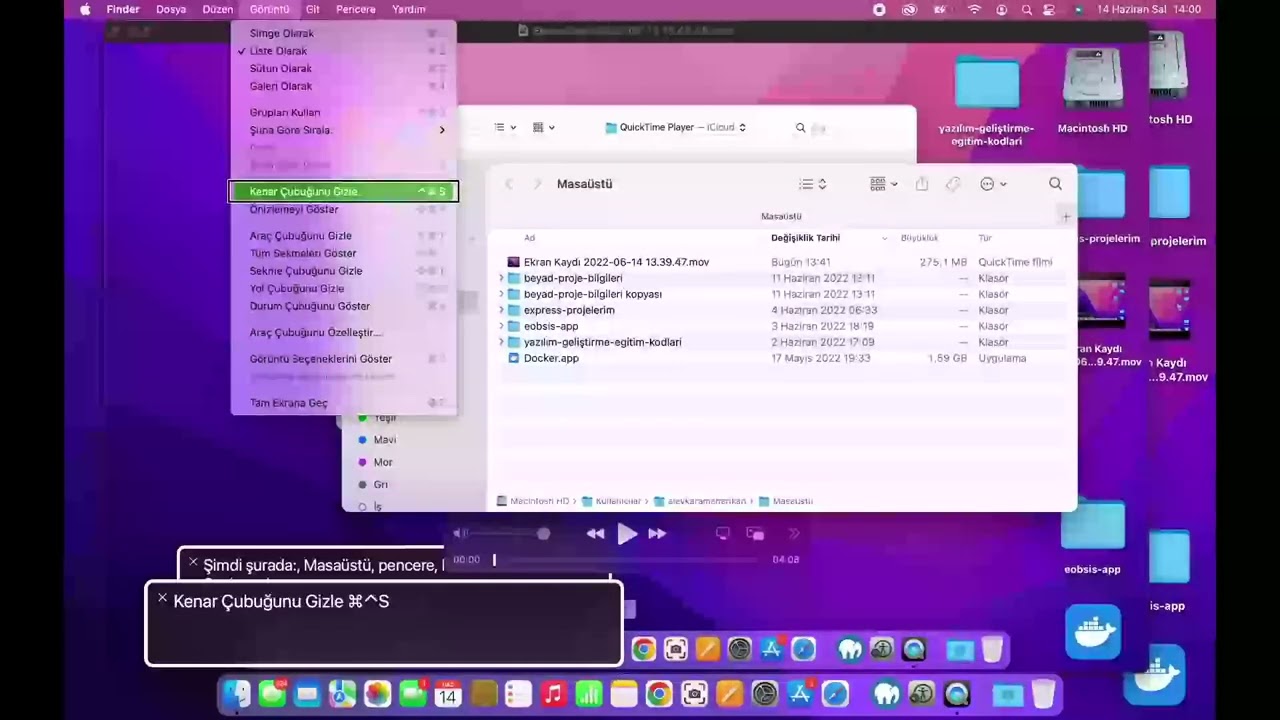
Task: Open Music from the Dock
Action: tap(553, 694)
